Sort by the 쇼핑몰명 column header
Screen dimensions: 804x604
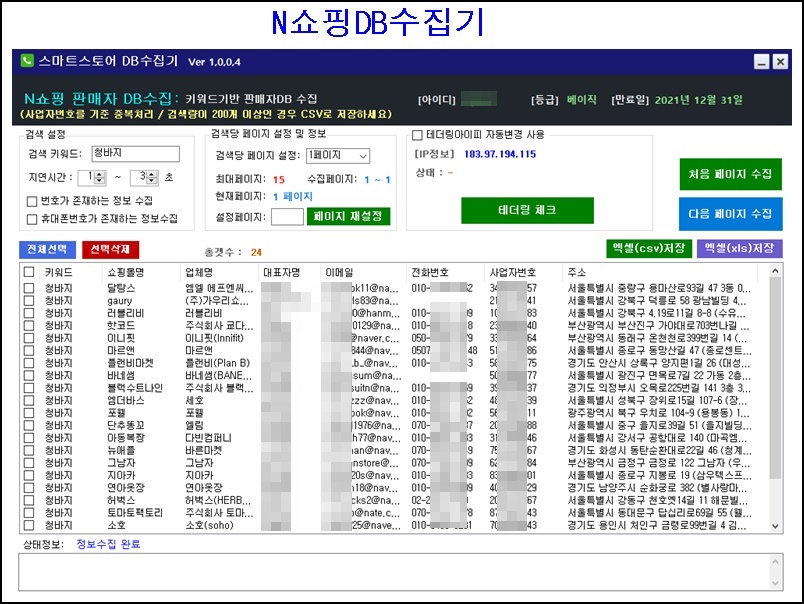[x=127, y=272]
